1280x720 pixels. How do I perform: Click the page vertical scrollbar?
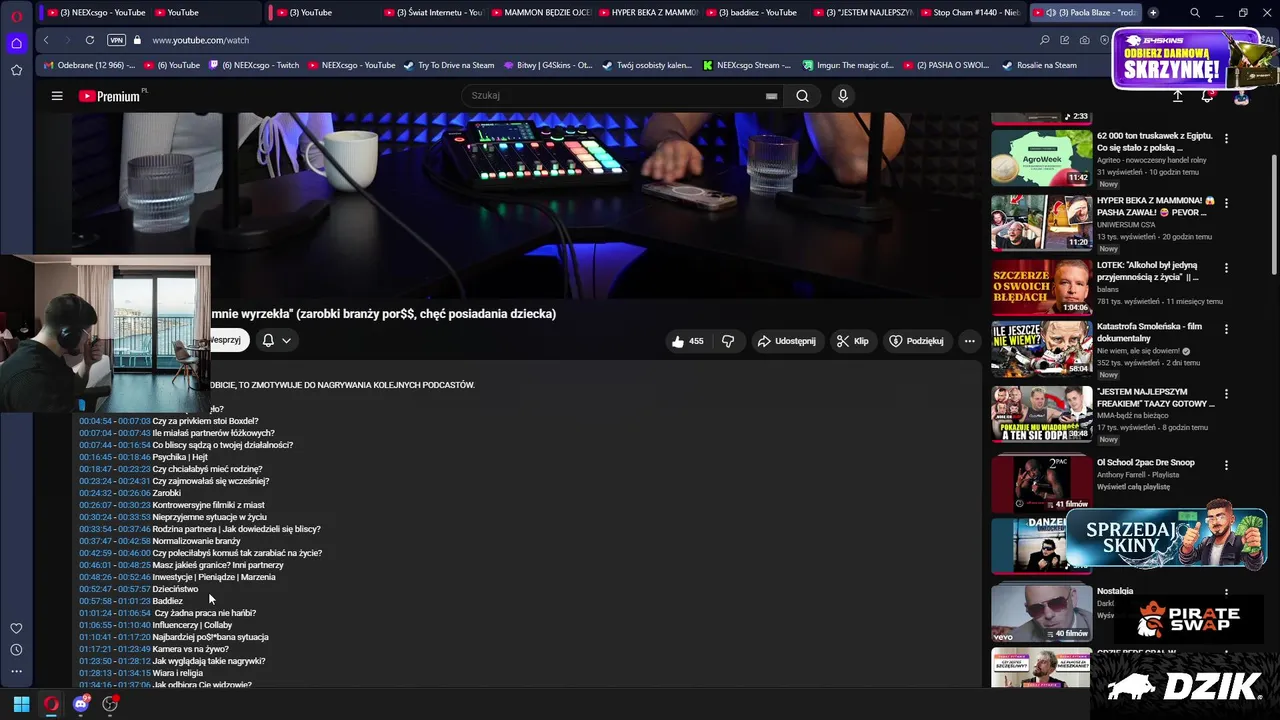pyautogui.click(x=1273, y=215)
